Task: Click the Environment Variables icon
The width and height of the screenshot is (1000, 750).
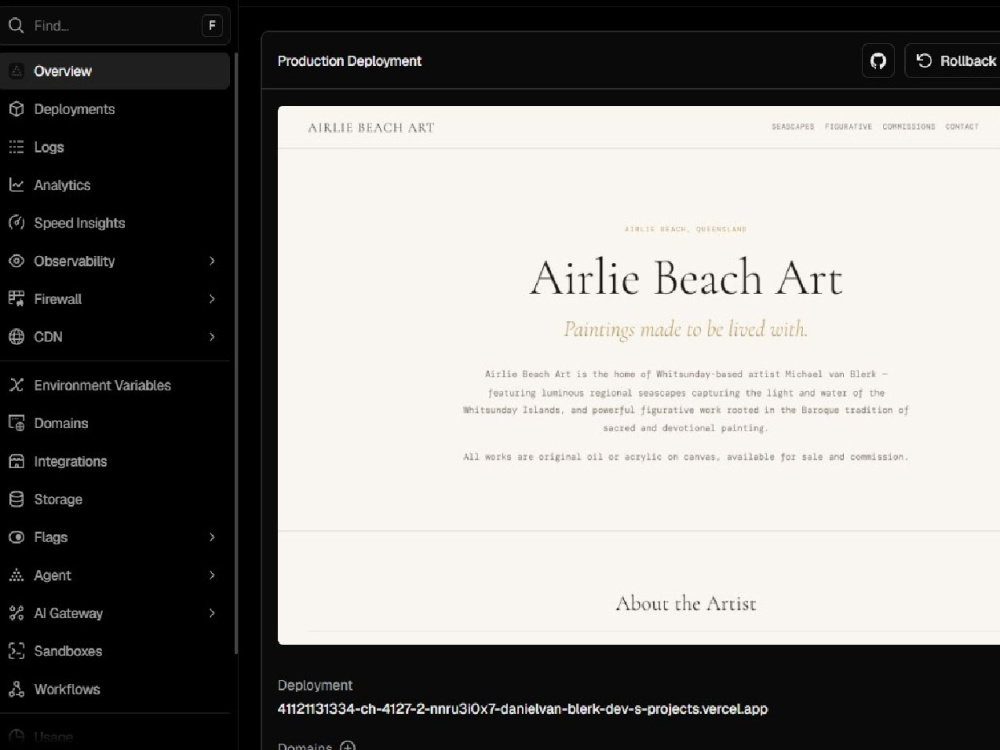Action: 17,385
